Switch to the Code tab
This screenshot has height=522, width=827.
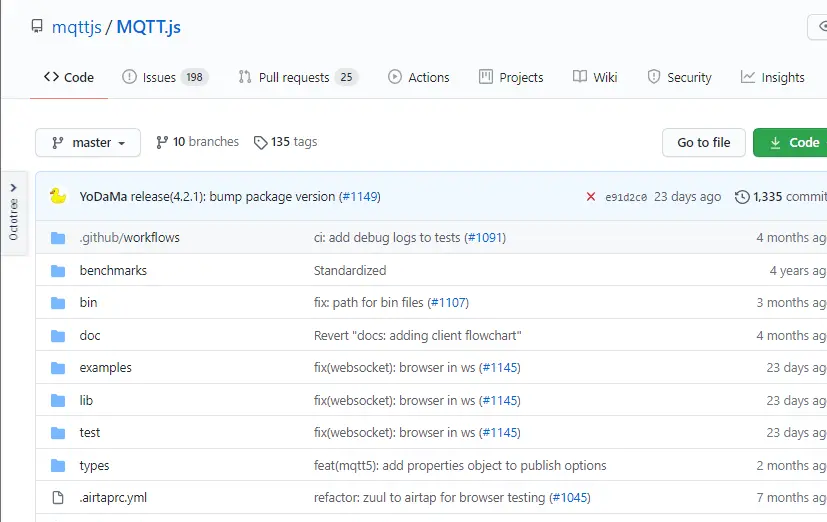tap(69, 78)
